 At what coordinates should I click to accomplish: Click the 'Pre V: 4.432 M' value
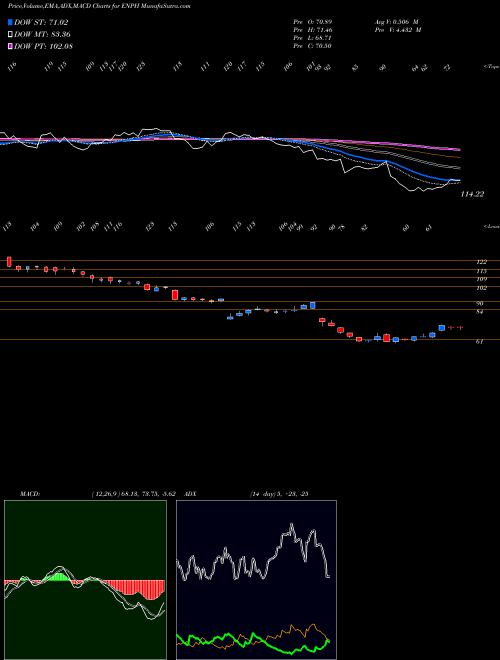pos(397,30)
